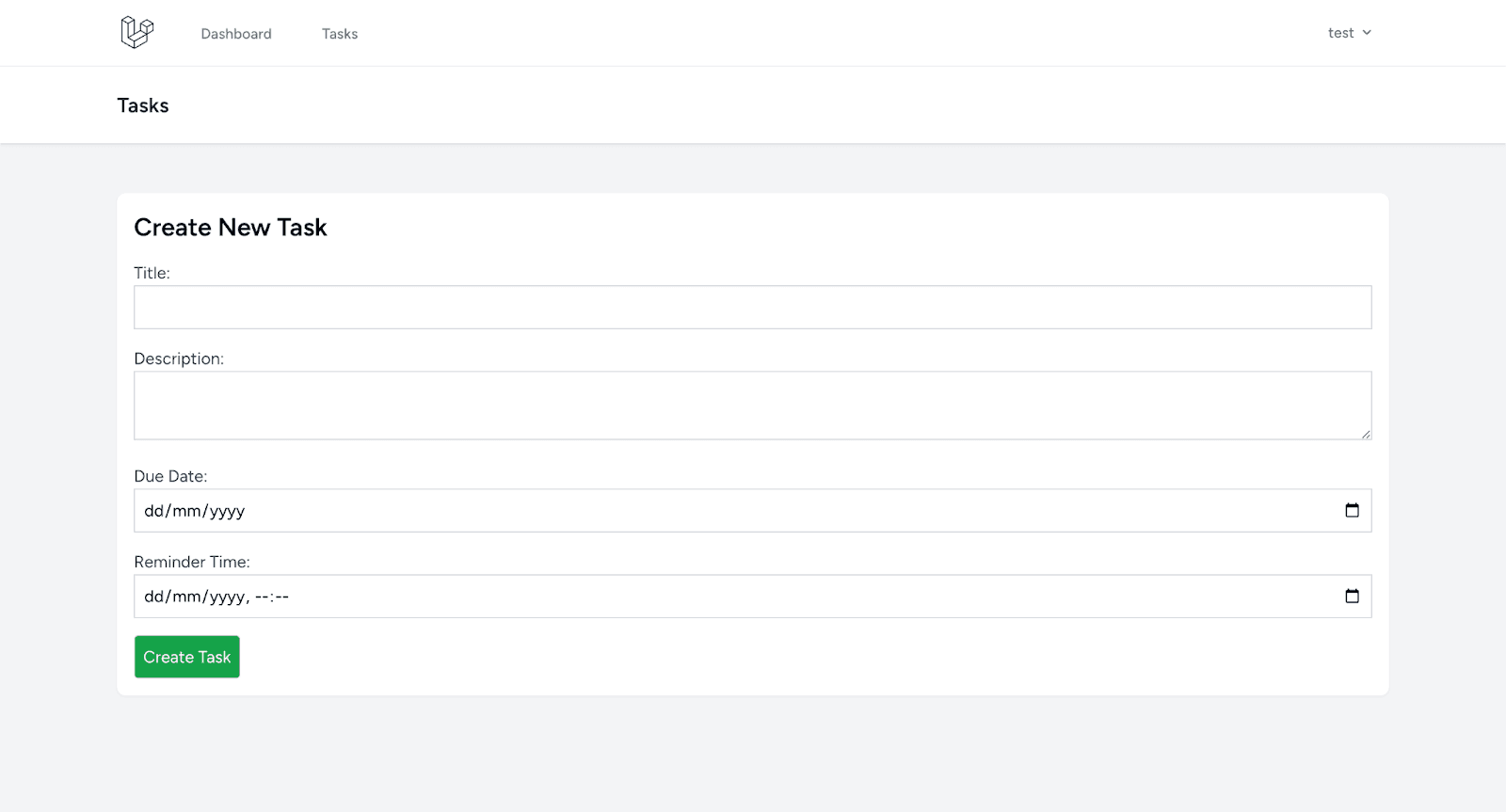The image size is (1506, 812).
Task: Open the Tasks nav link
Action: click(340, 34)
